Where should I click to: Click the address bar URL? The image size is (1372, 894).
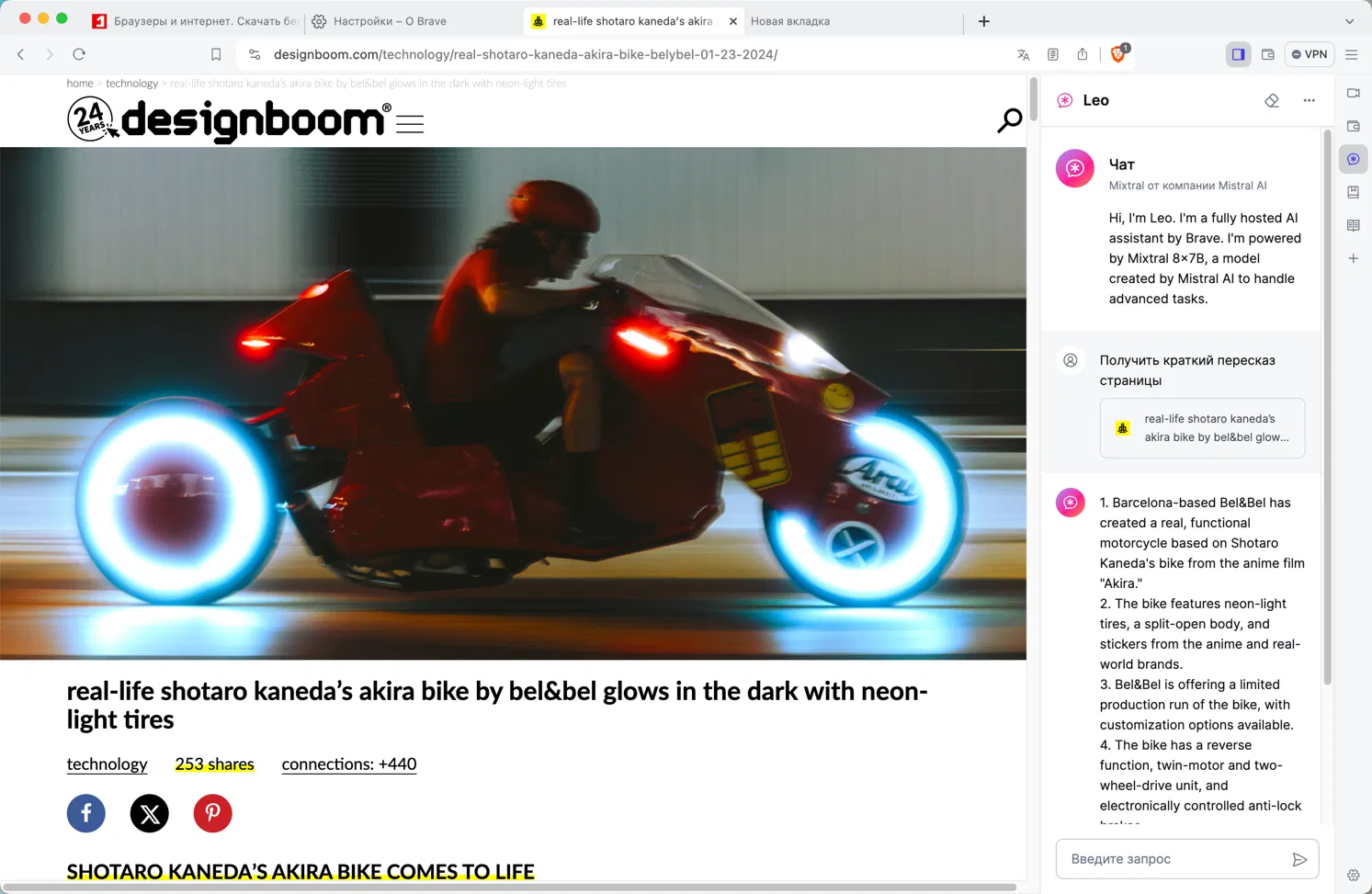(x=526, y=54)
